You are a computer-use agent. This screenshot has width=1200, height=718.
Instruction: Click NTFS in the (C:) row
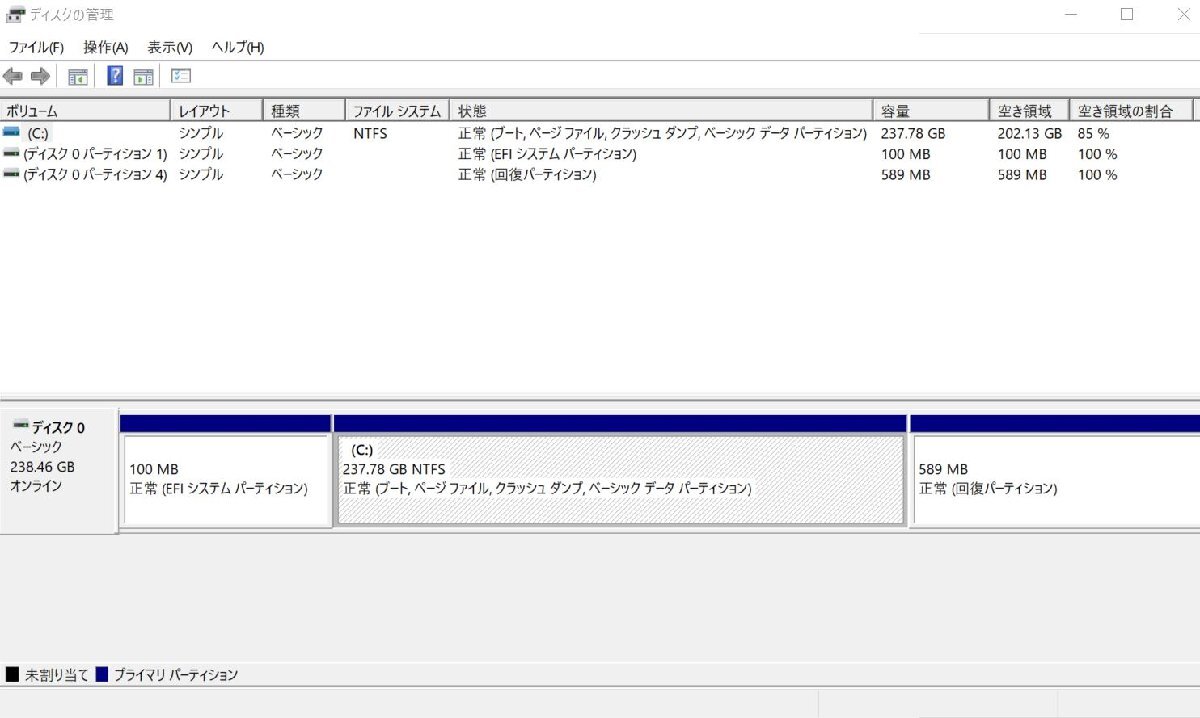tap(370, 133)
